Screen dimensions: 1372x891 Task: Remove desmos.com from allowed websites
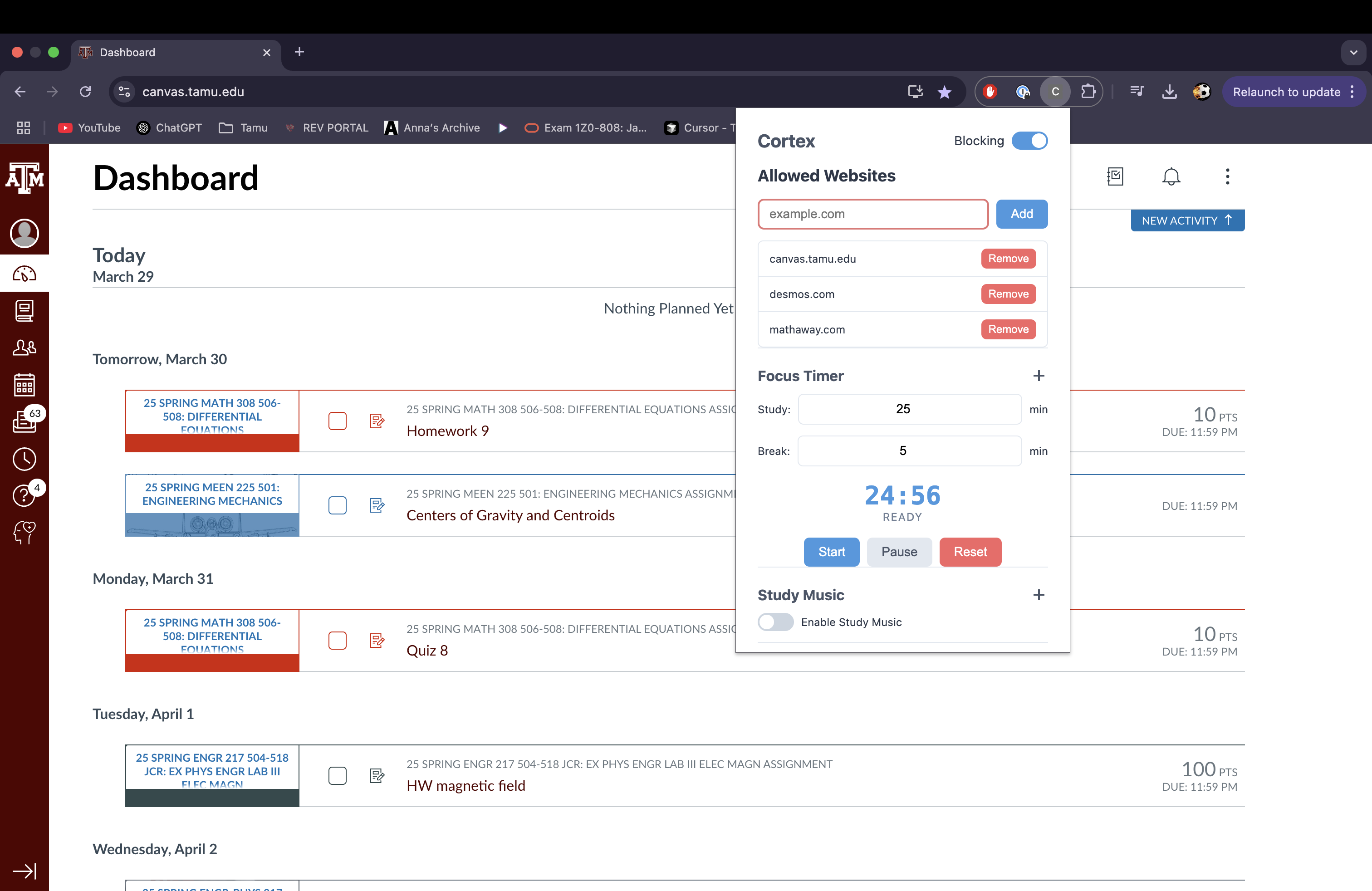pos(1008,294)
